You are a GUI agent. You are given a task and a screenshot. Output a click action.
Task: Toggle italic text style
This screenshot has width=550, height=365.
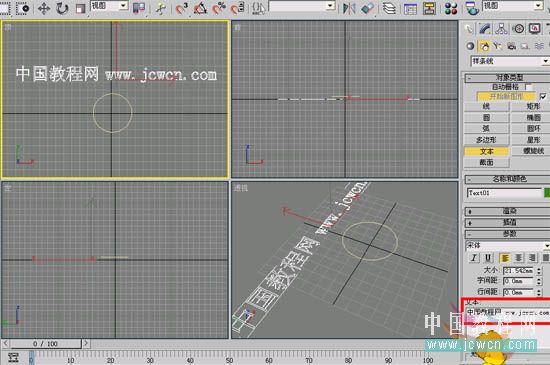point(474,258)
